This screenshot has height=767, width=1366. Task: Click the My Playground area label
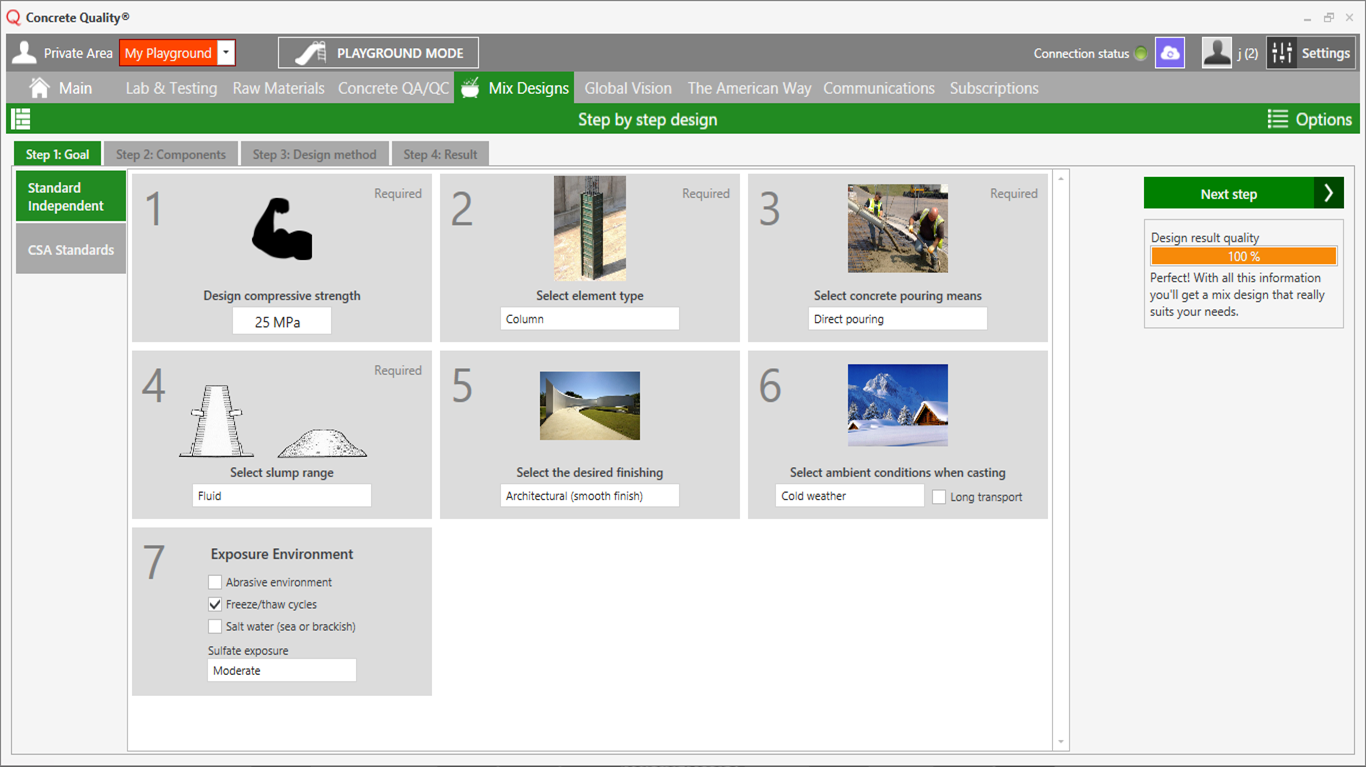[168, 53]
